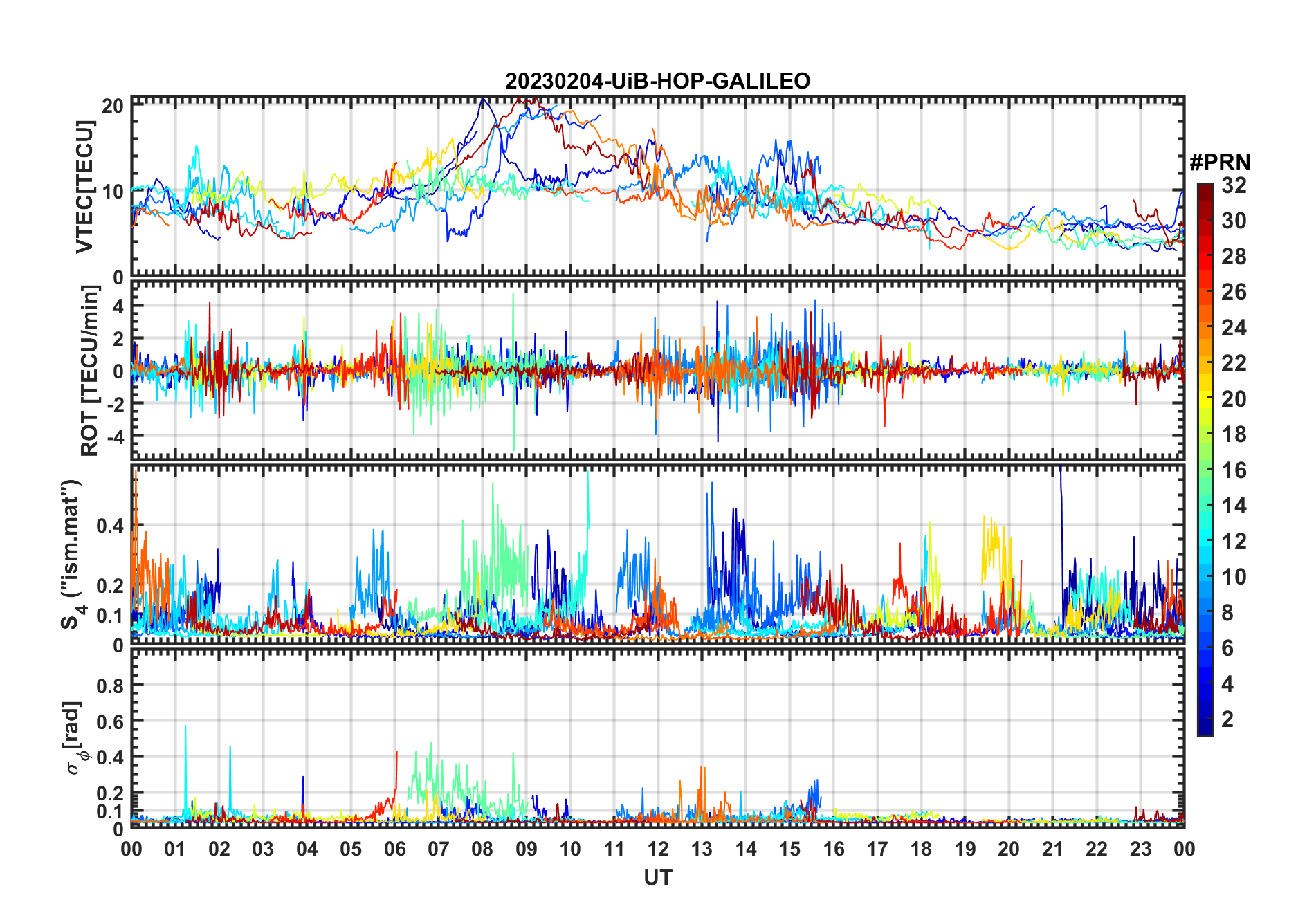Click the 12 hour tick on the UT axis
Image resolution: width=1316 pixels, height=920 pixels.
tap(658, 849)
